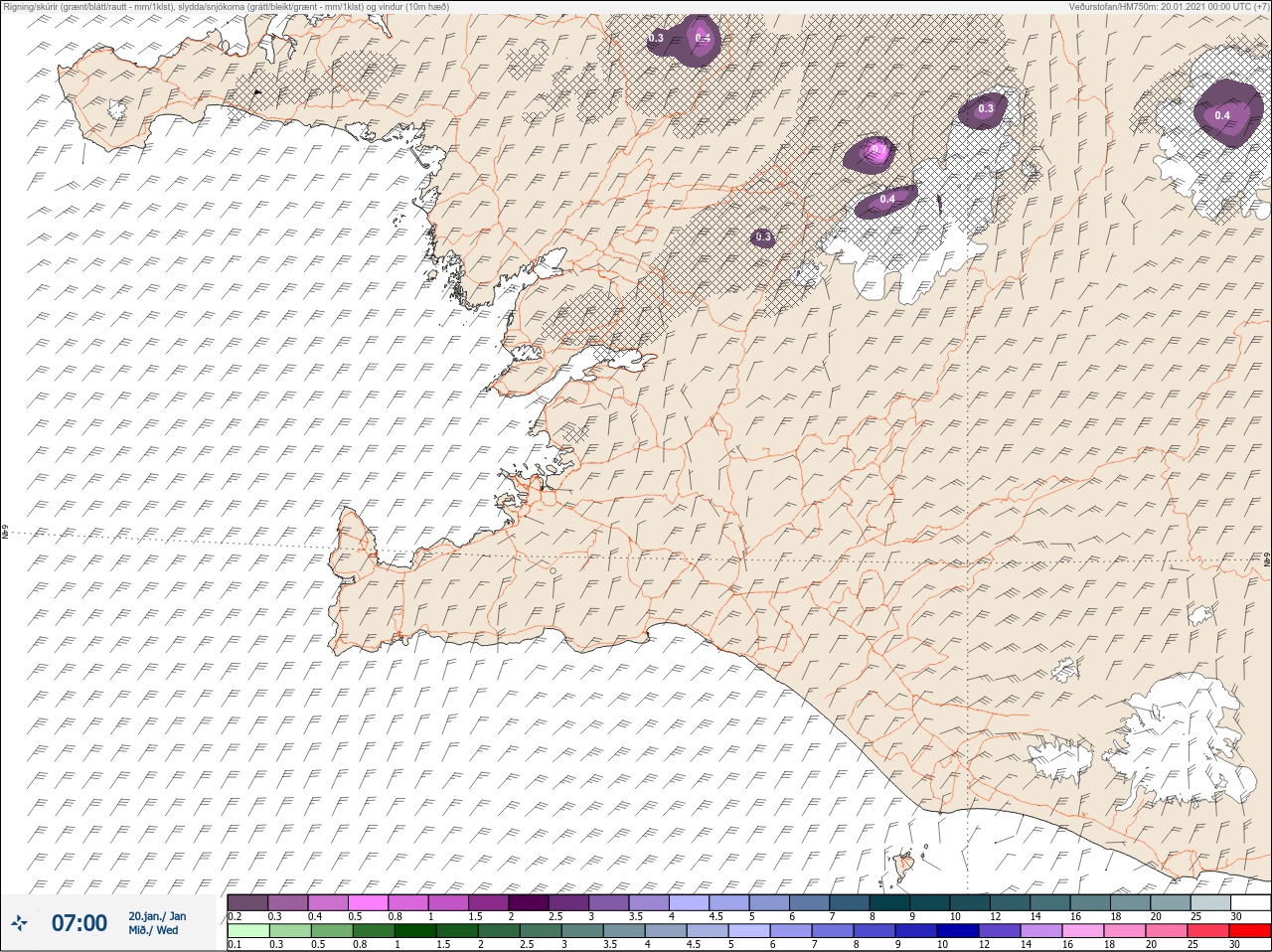Click the Veðurstofan compass logo beside the time
This screenshot has height=952, width=1272.
(x=19, y=923)
